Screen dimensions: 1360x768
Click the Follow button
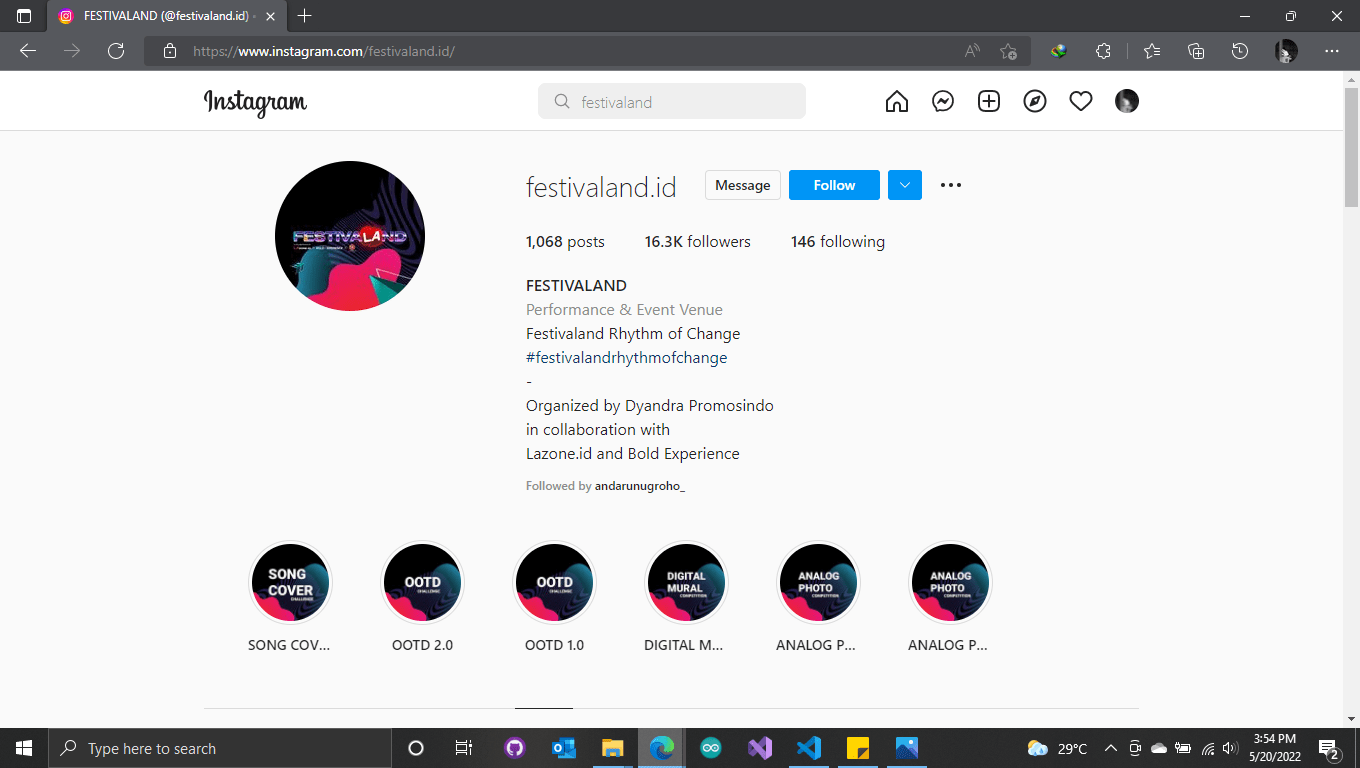pos(834,185)
